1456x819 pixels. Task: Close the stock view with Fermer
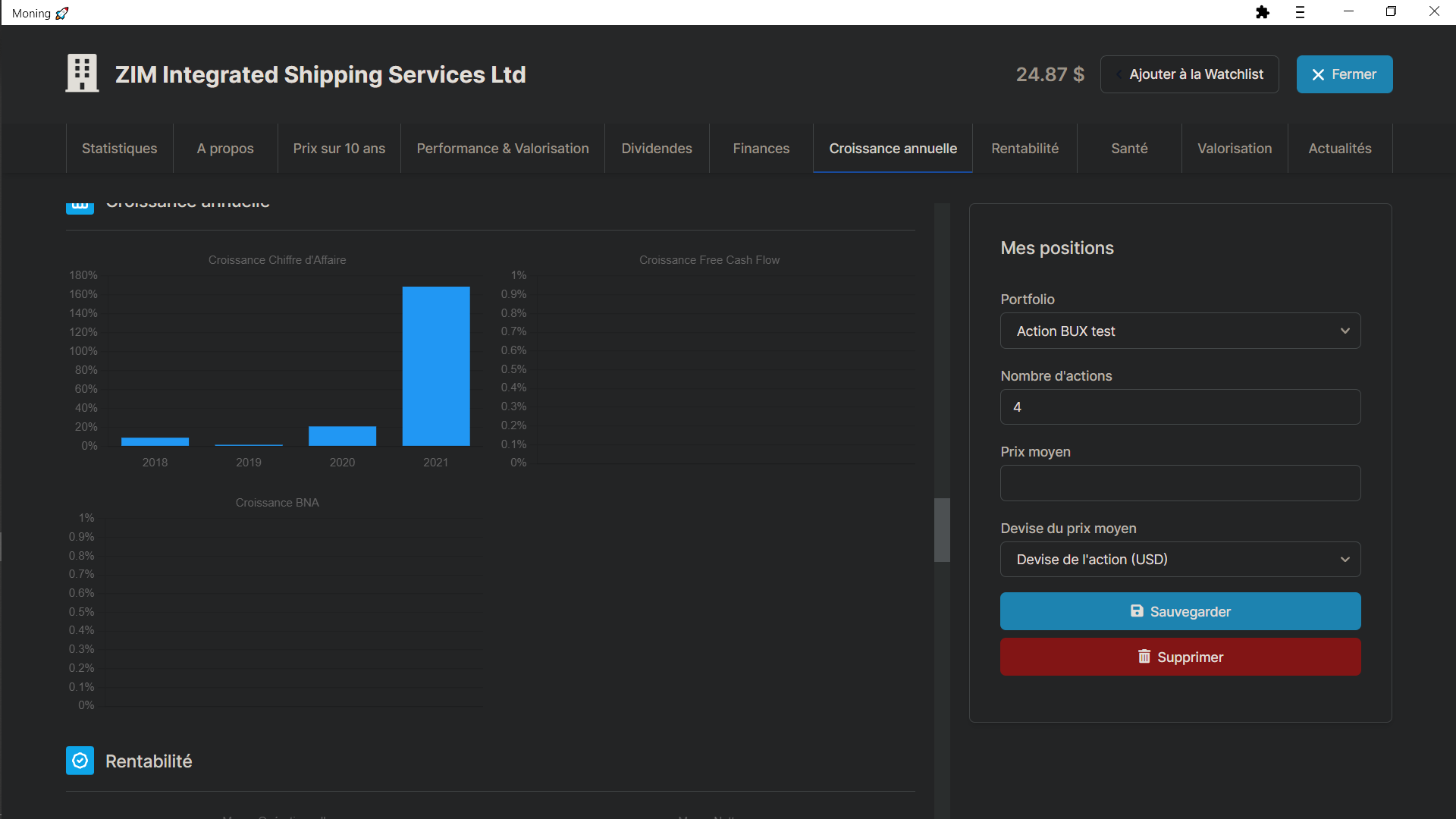[1344, 74]
